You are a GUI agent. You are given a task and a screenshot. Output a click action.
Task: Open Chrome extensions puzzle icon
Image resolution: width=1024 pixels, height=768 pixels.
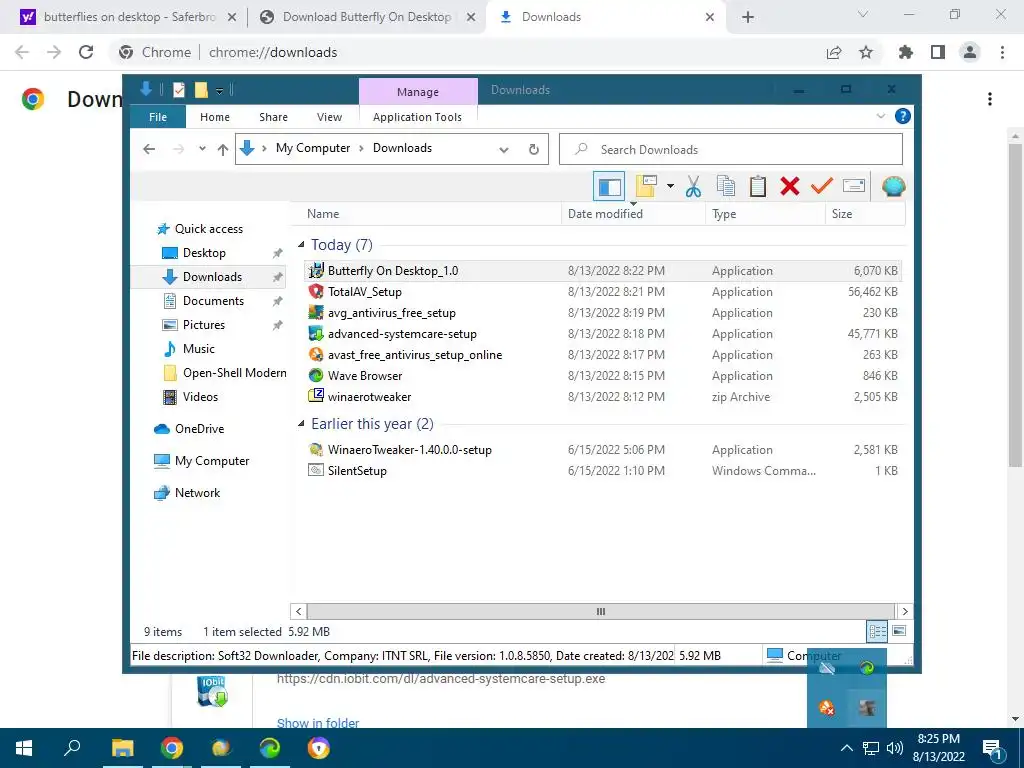coord(906,52)
